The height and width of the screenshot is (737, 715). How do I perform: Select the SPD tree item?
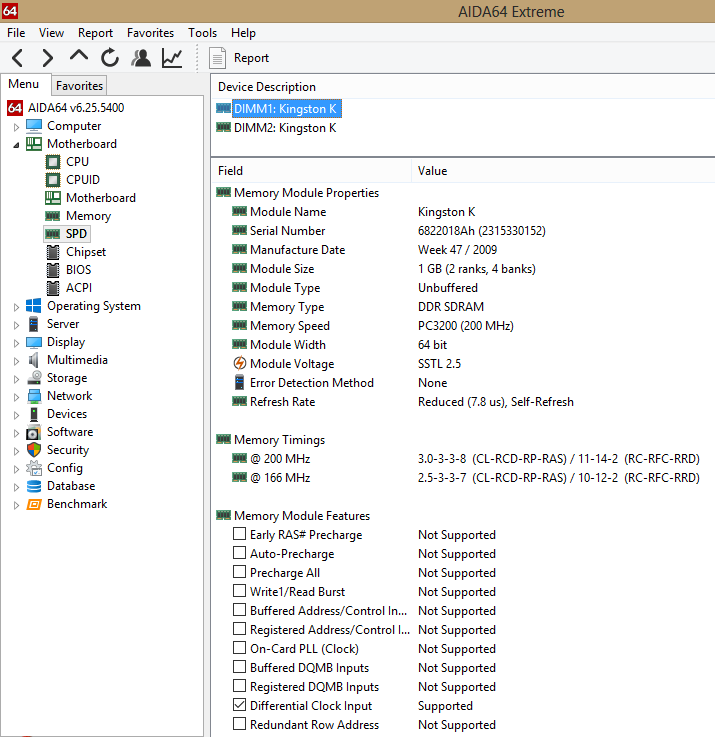(x=76, y=234)
